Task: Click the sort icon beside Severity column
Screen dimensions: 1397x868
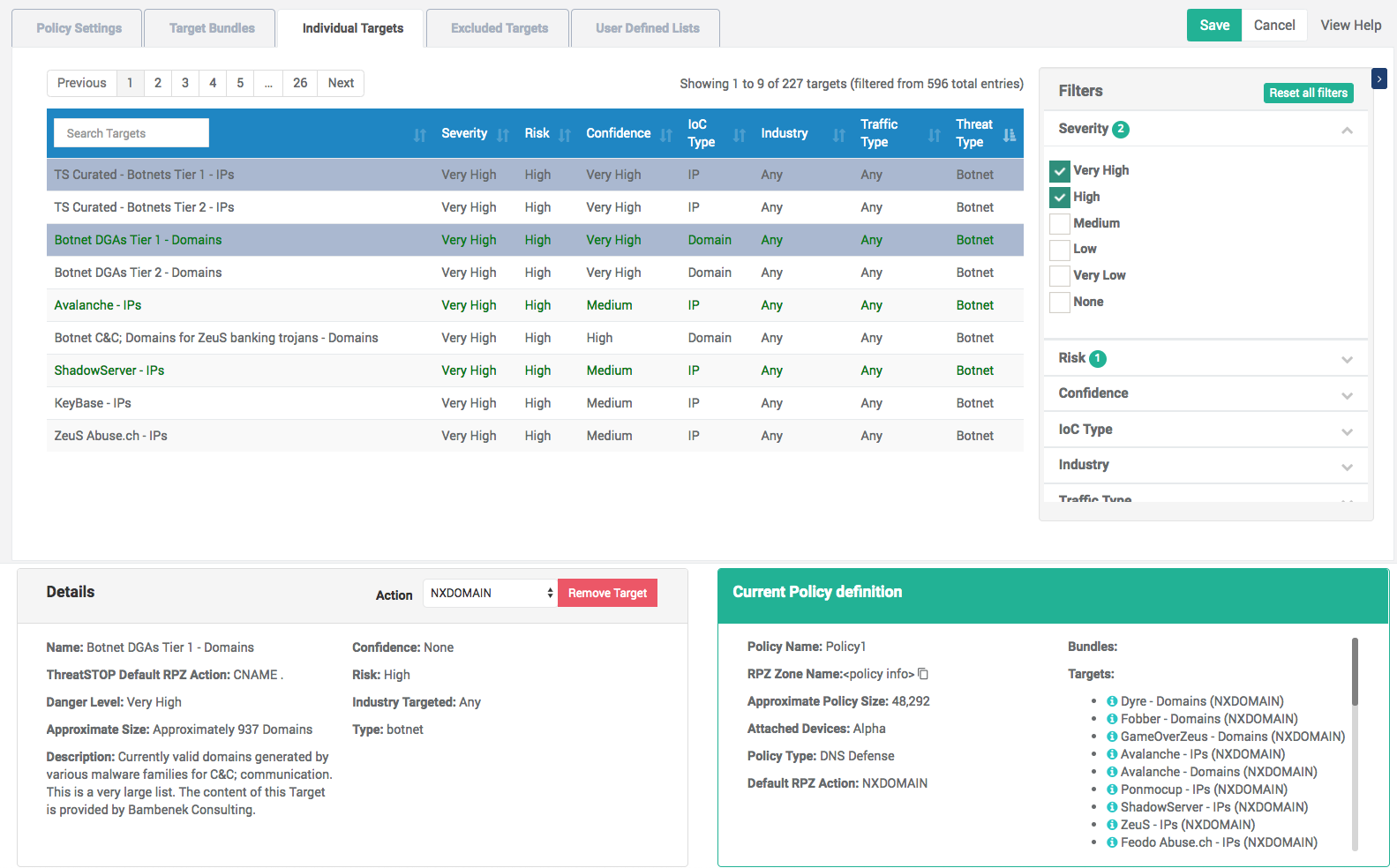Action: tap(503, 135)
